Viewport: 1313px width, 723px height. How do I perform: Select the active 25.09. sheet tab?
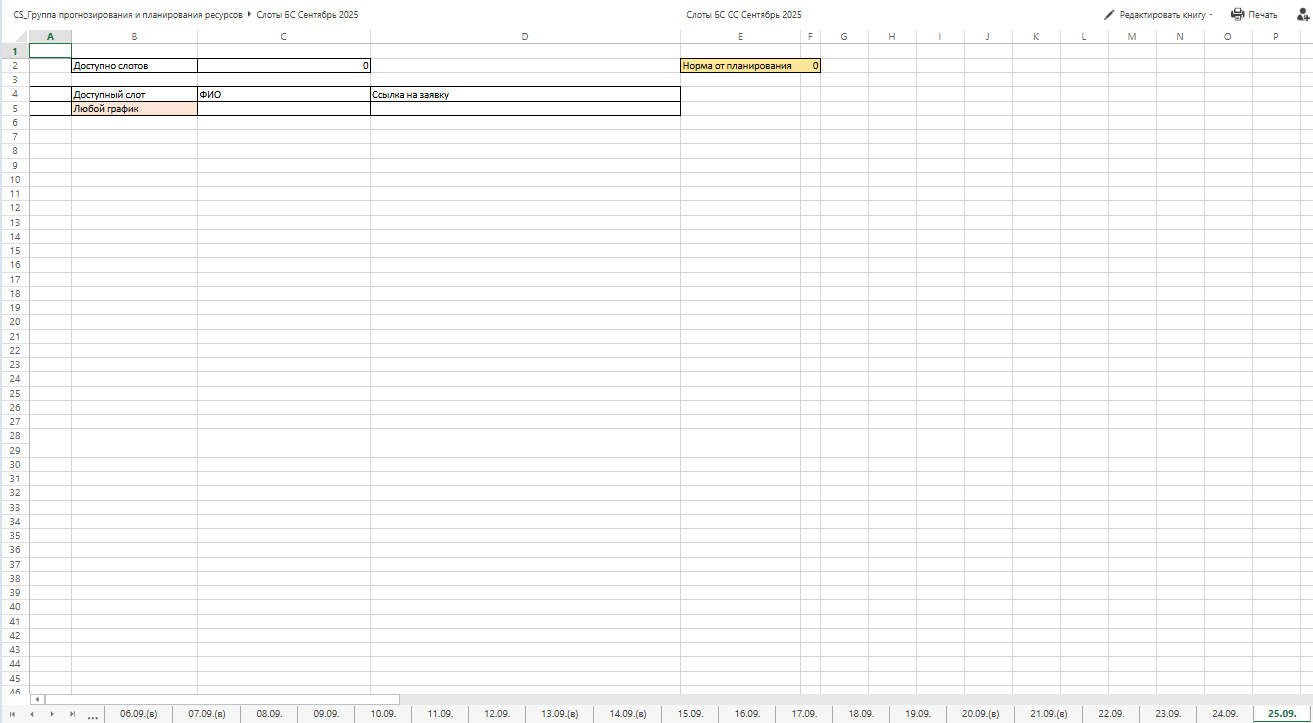pos(1282,714)
